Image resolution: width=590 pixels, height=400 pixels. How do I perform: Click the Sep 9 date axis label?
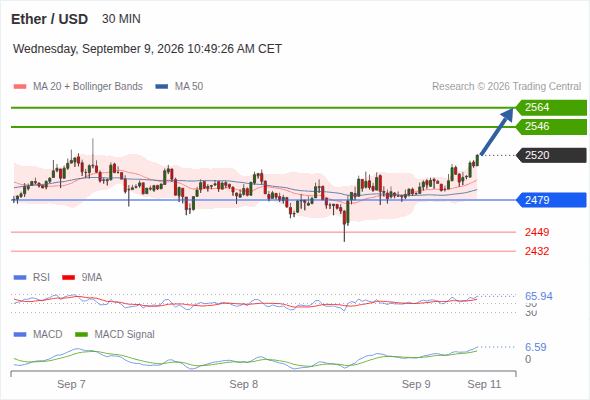(416, 384)
